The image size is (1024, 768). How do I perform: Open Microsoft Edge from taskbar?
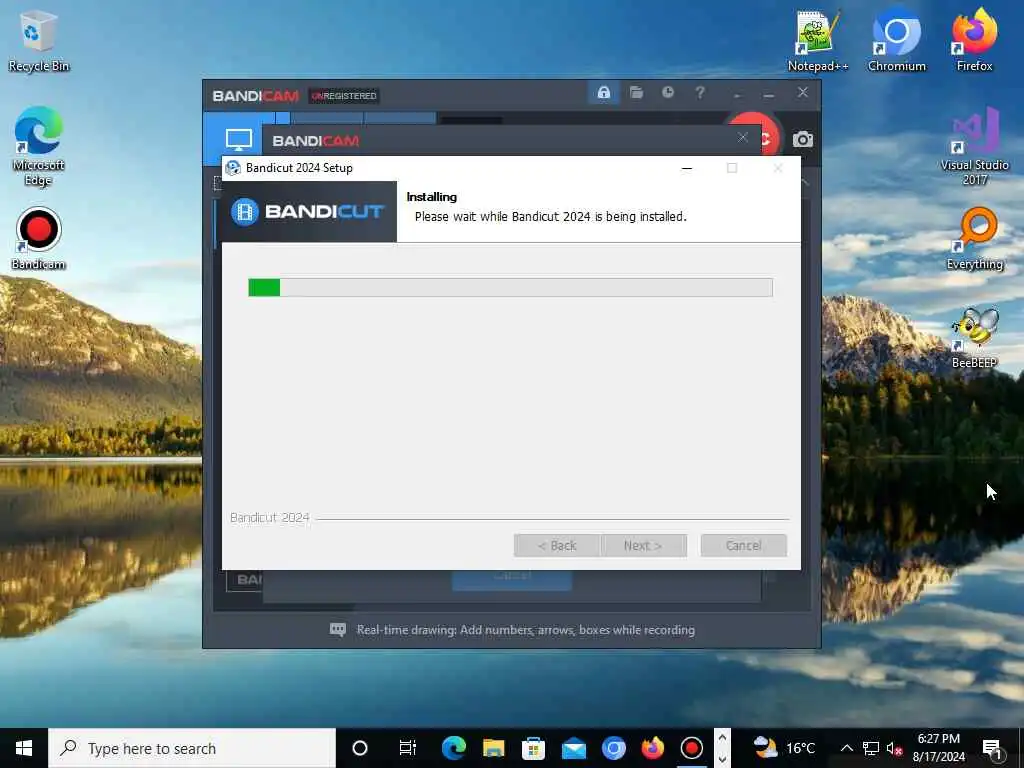(x=454, y=748)
